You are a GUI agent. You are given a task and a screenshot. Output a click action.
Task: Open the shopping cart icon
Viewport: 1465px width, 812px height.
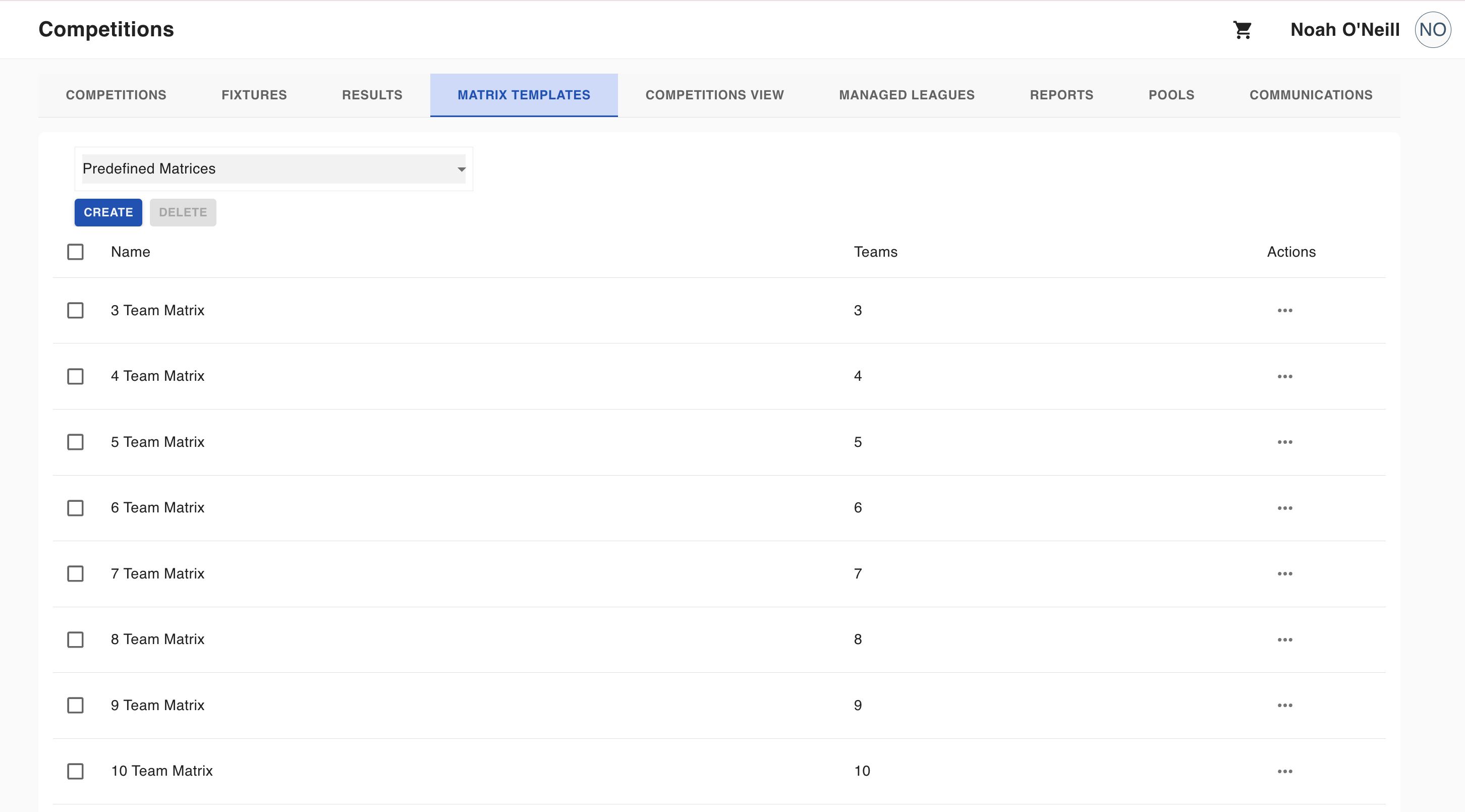1243,30
